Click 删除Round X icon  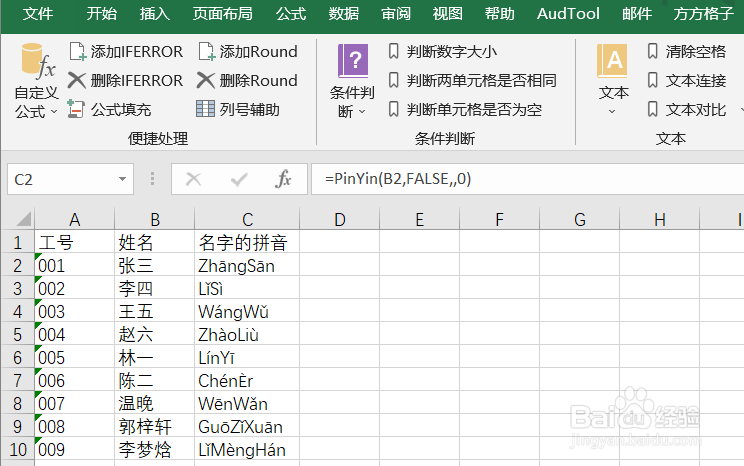pyautogui.click(x=205, y=80)
